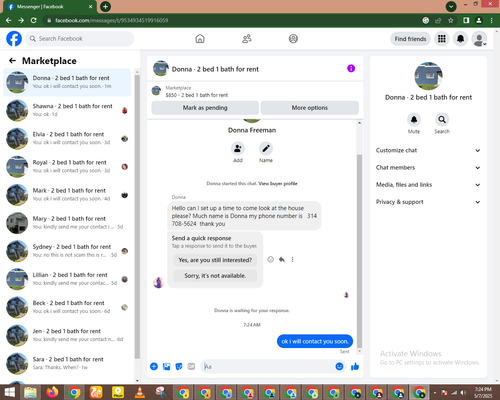Choose a sticker from composer
Viewport: 500px width, 400px height.
179,366
